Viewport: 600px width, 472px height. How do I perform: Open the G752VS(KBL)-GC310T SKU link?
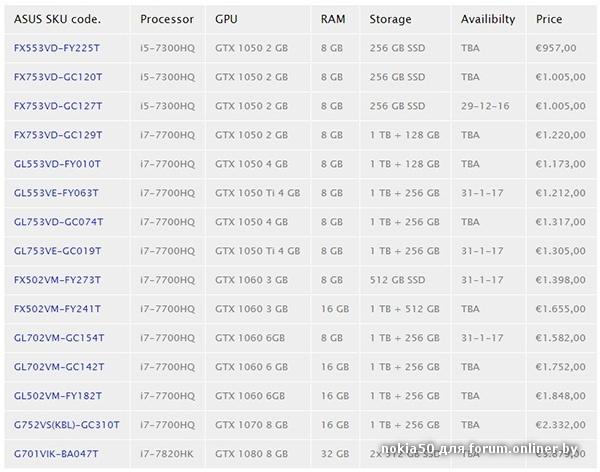(67, 425)
